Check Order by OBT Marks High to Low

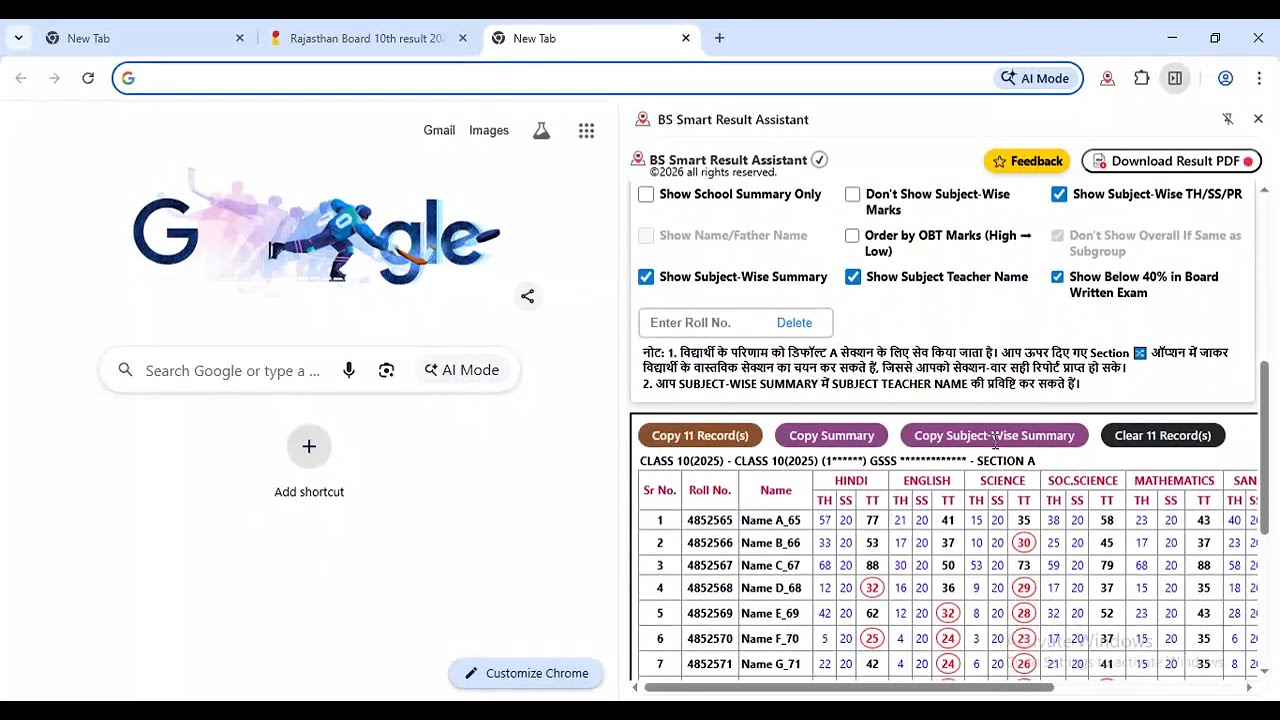[852, 236]
